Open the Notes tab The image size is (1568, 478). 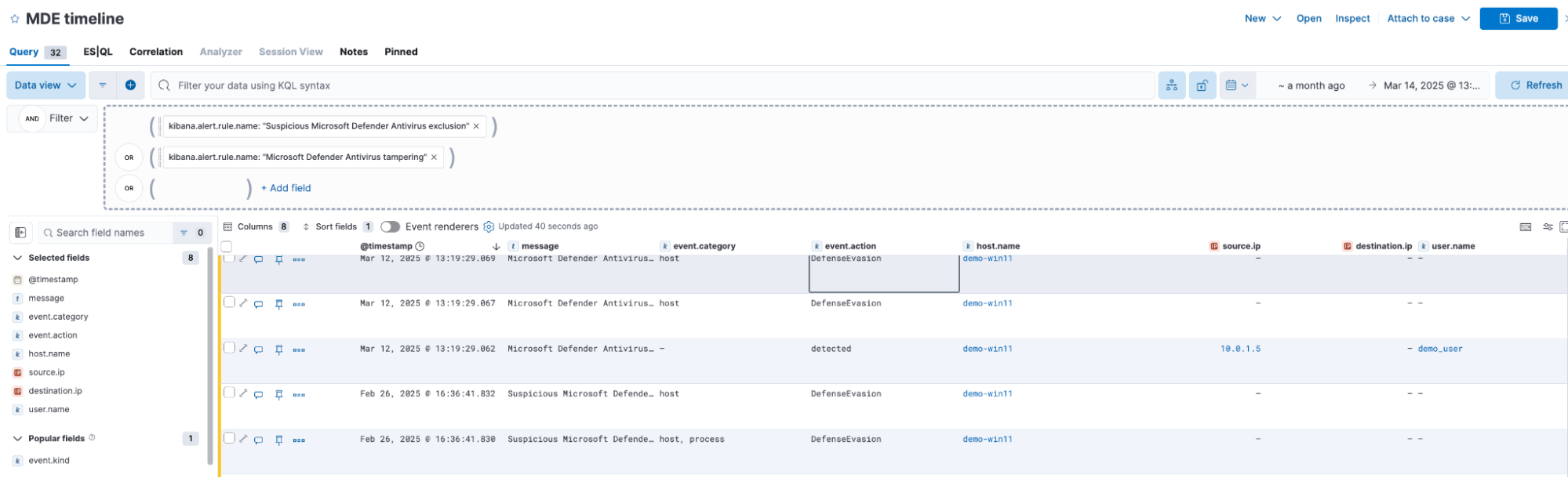[x=354, y=52]
